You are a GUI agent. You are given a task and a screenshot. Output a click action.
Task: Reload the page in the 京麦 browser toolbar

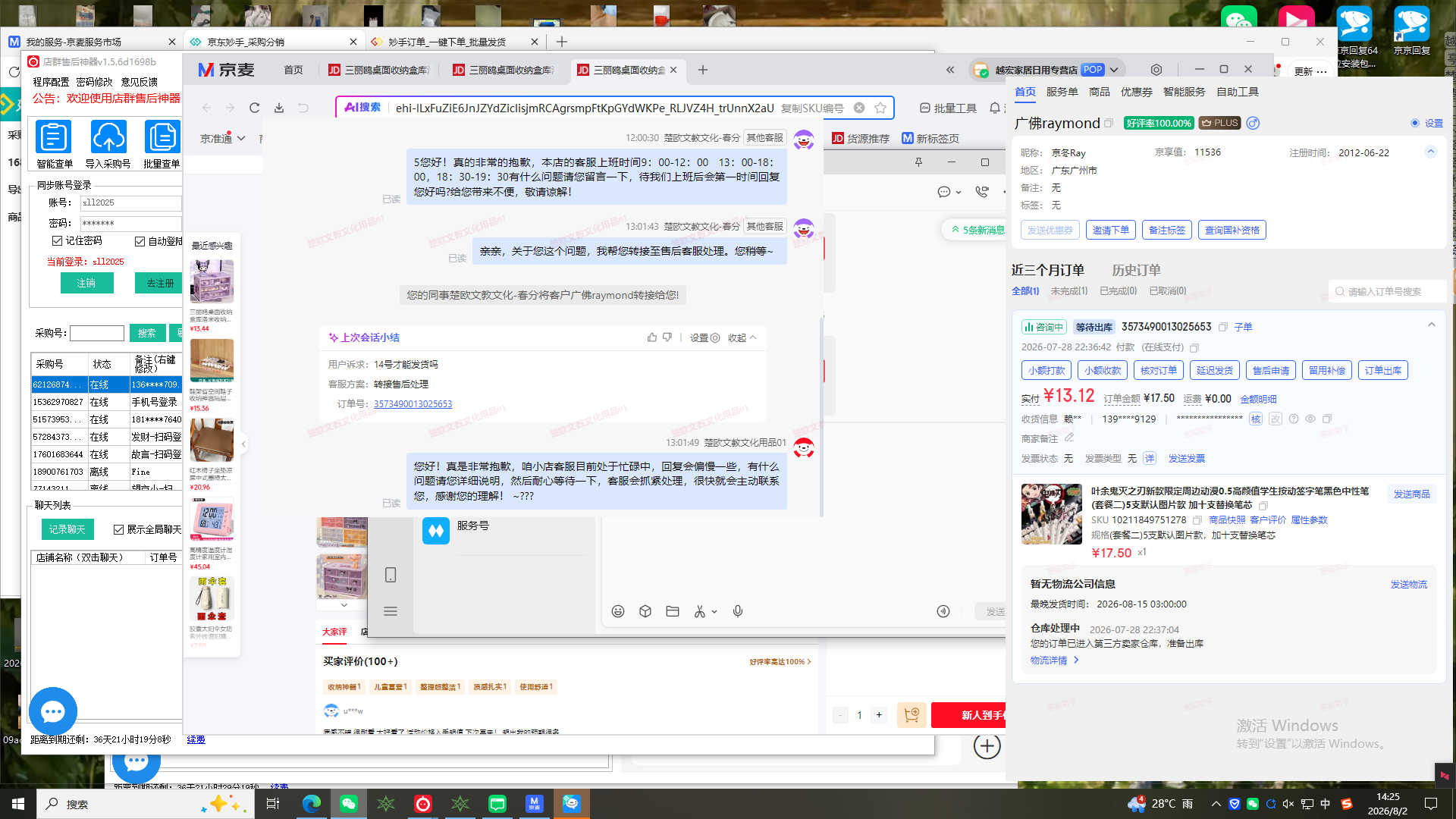point(255,108)
